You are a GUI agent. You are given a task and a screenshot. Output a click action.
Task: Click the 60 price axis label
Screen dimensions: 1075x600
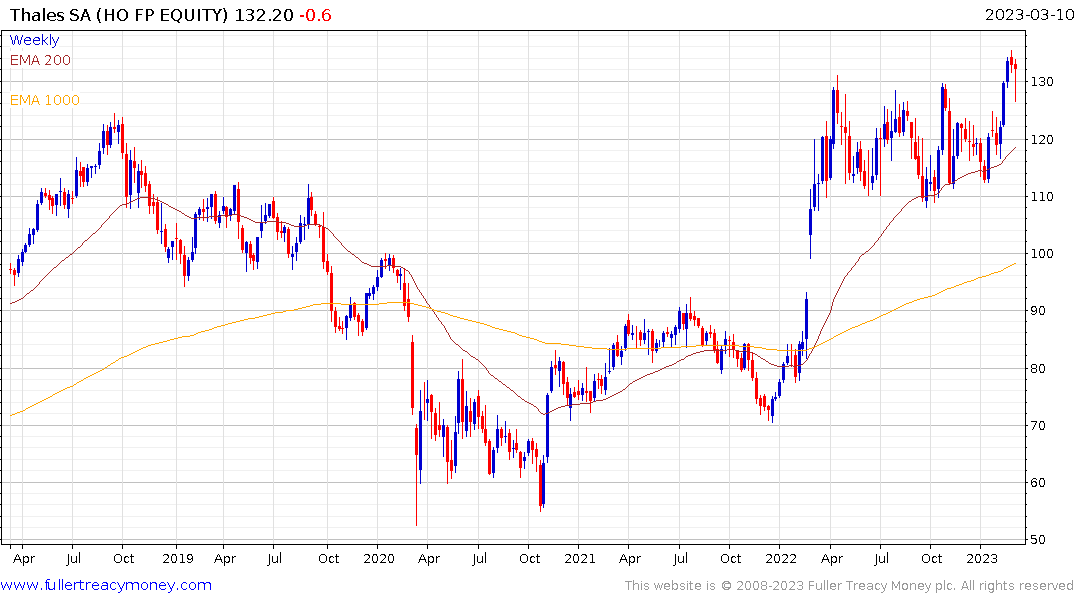click(1038, 483)
